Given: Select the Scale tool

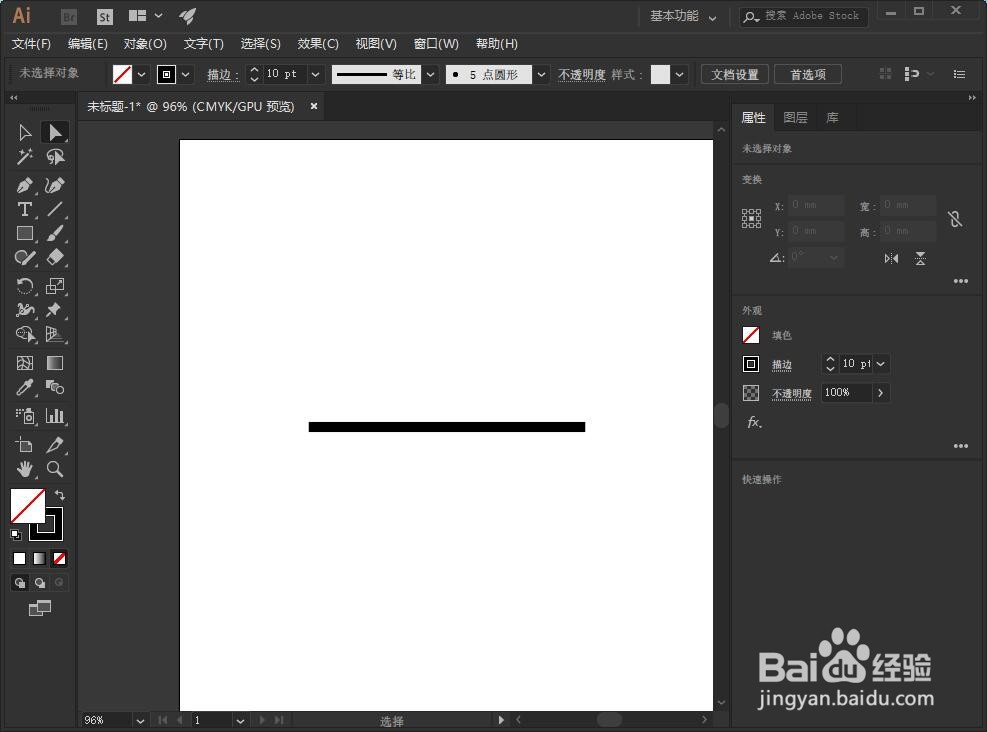Looking at the screenshot, I should [x=55, y=286].
